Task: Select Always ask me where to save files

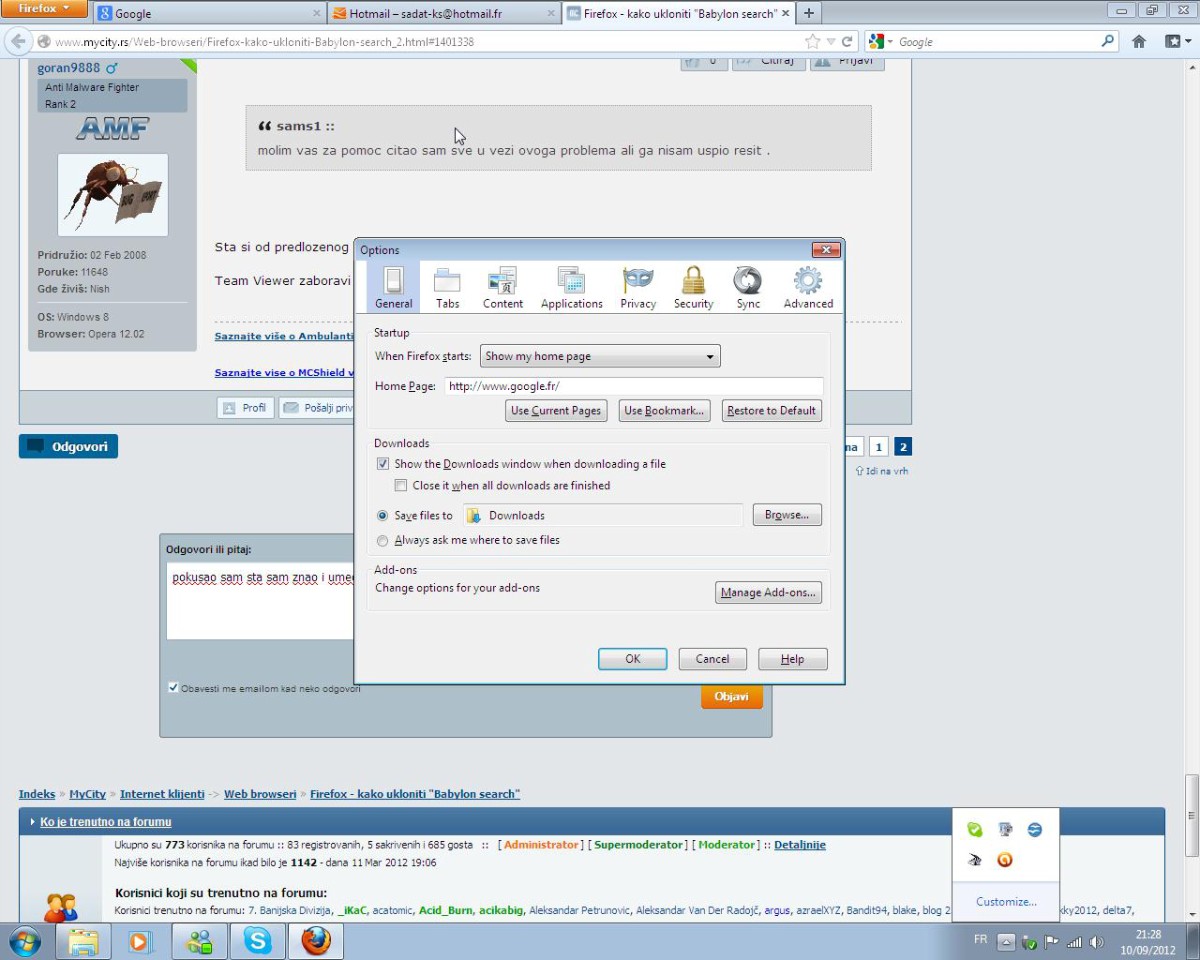Action: pos(383,540)
